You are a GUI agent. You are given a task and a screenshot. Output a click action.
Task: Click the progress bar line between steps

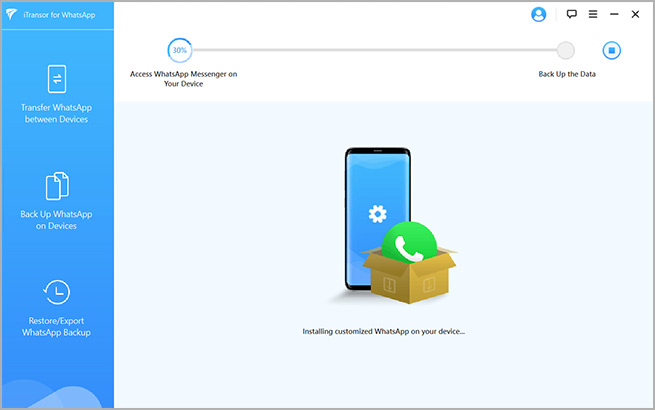pos(370,50)
